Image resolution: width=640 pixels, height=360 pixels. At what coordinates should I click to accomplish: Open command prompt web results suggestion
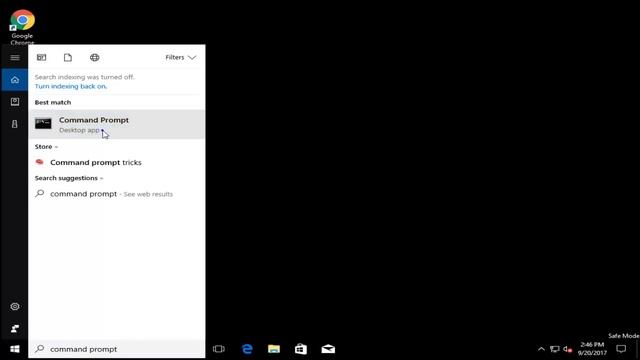[117, 194]
